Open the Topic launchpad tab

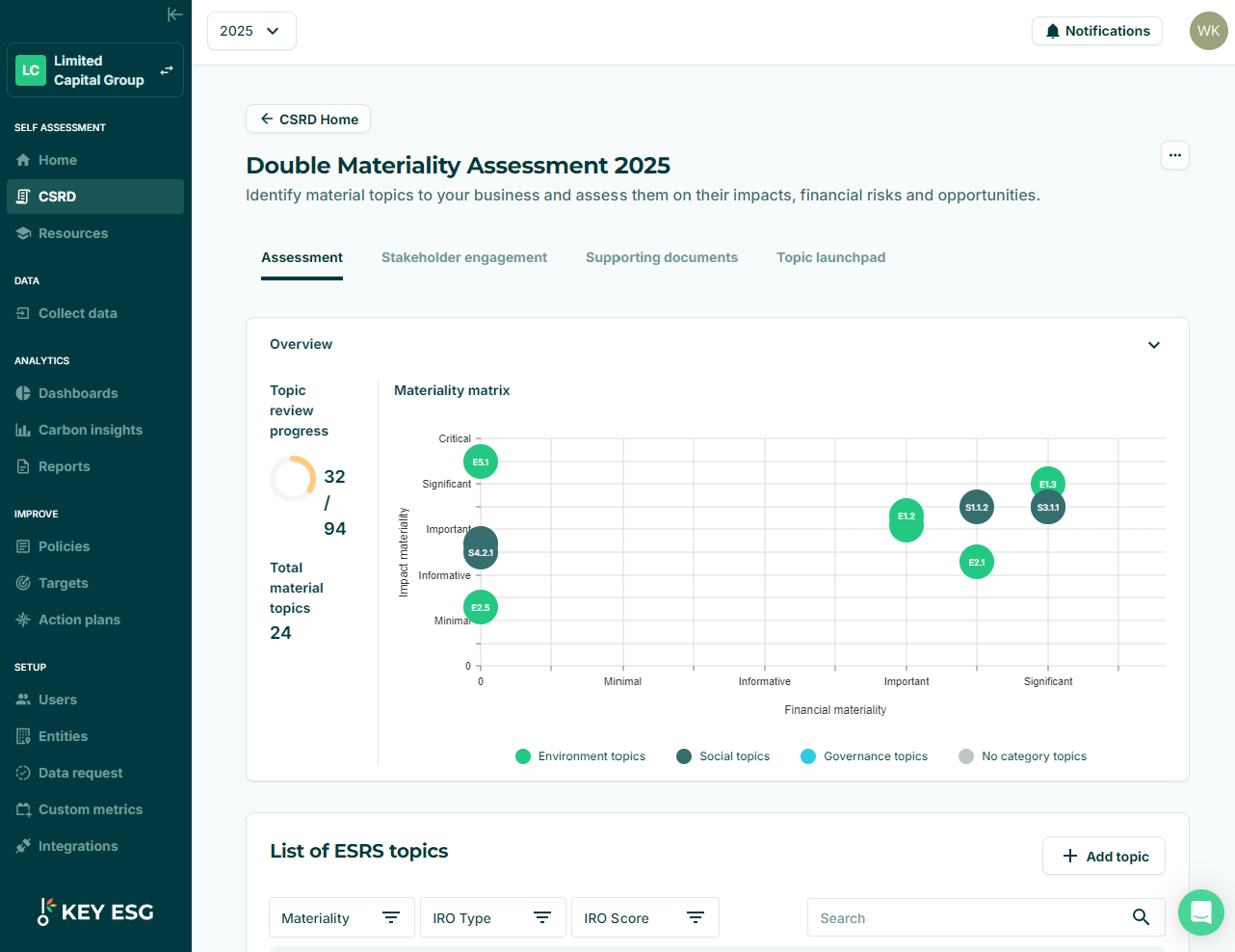tap(830, 257)
